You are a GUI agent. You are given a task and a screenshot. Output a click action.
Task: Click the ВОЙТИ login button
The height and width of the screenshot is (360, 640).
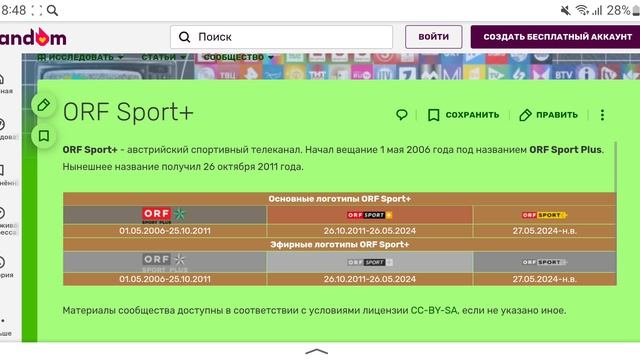(x=433, y=37)
